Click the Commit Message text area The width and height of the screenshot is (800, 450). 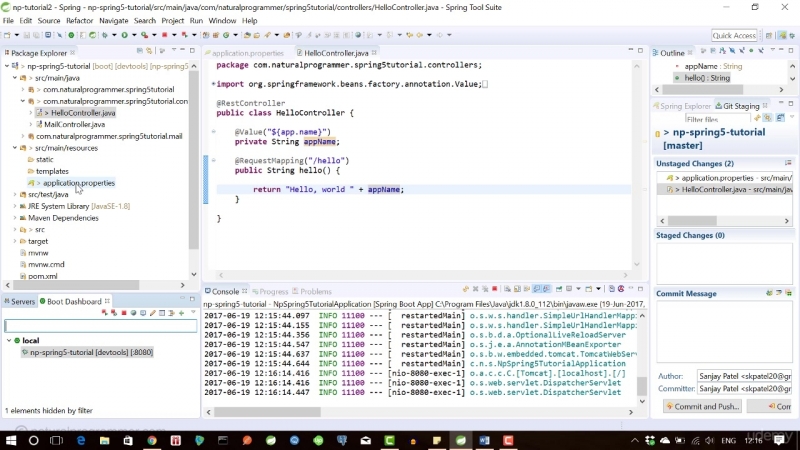724,331
